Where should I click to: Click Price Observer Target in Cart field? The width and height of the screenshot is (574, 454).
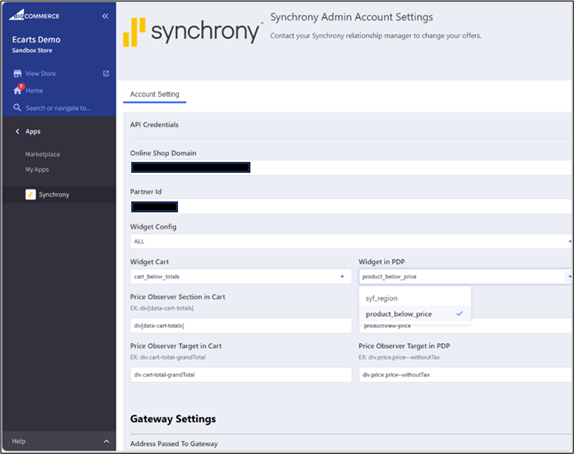(x=241, y=375)
